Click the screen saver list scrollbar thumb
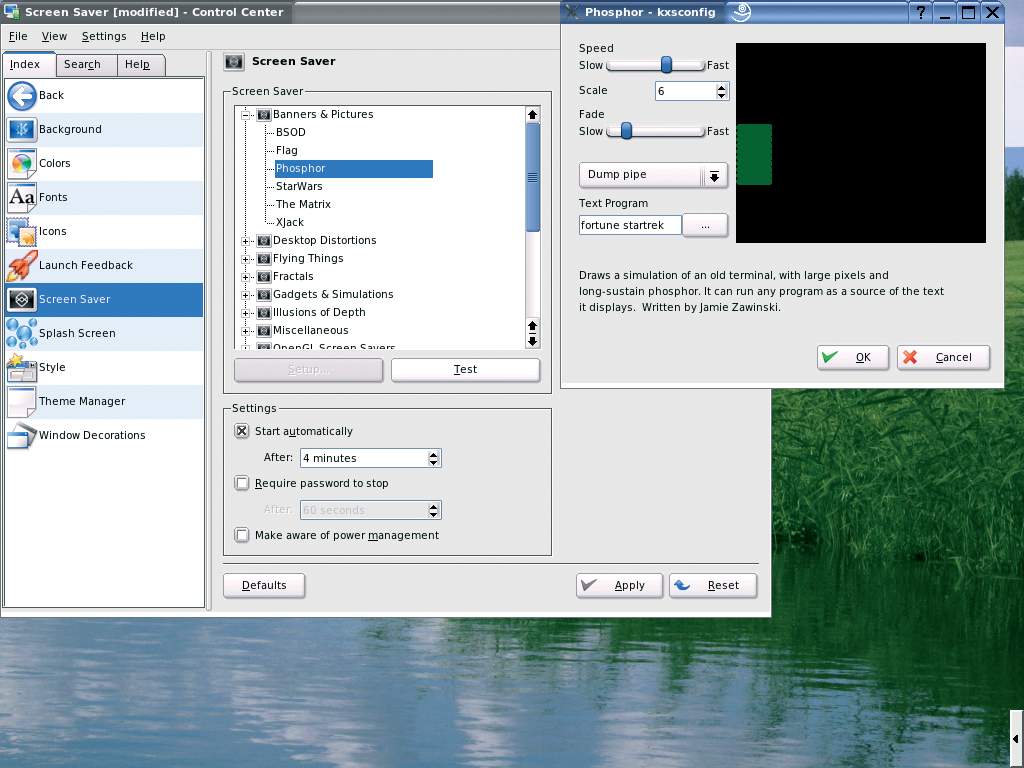The width and height of the screenshot is (1024, 768). point(532,177)
